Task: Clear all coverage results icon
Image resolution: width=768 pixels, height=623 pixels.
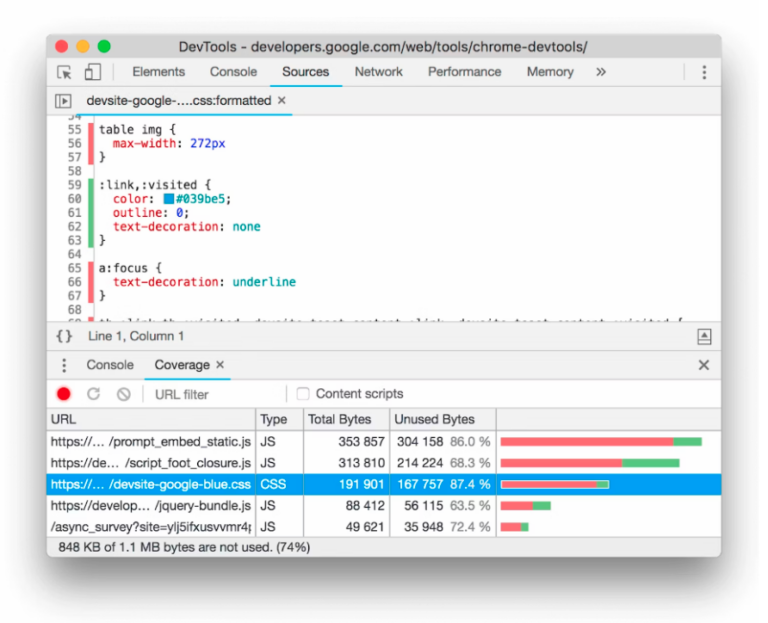Action: point(123,394)
